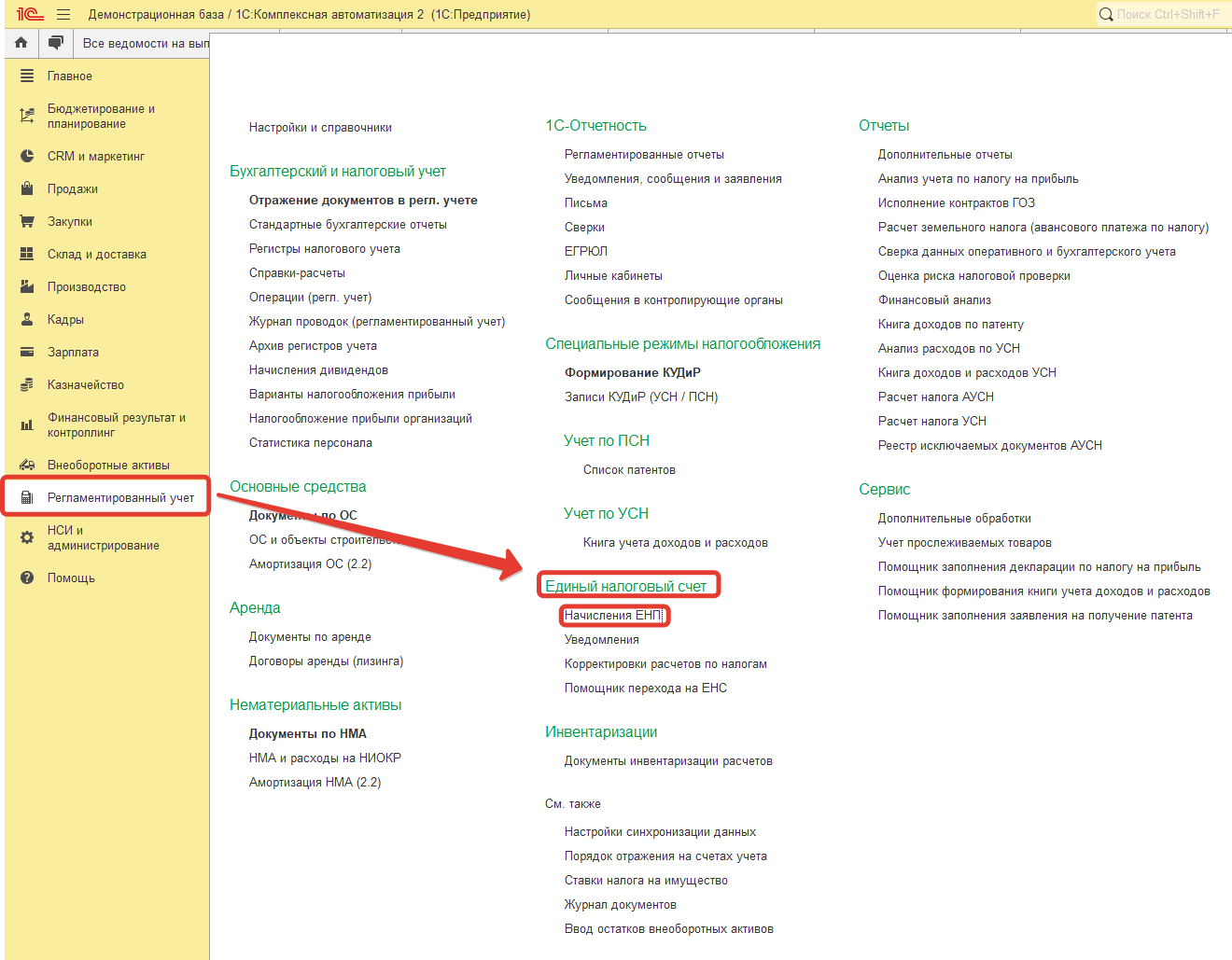
Task: Select Регламентированный учет in the sidebar
Action: click(120, 498)
